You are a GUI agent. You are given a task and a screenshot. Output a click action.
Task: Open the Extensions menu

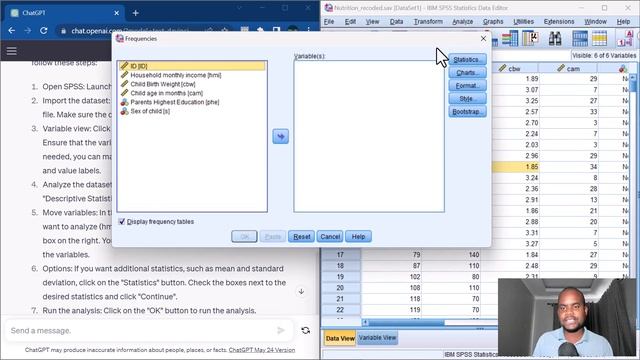pyautogui.click(x=559, y=22)
